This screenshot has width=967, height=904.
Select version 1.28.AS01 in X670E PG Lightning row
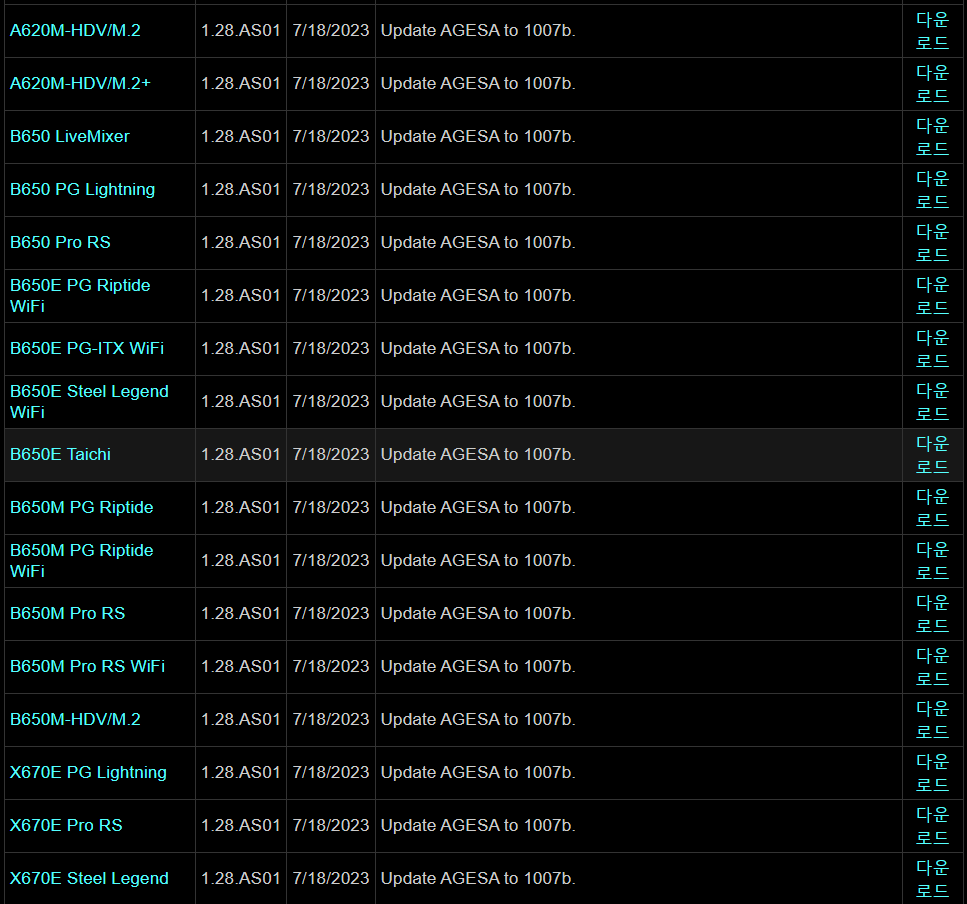[x=241, y=773]
